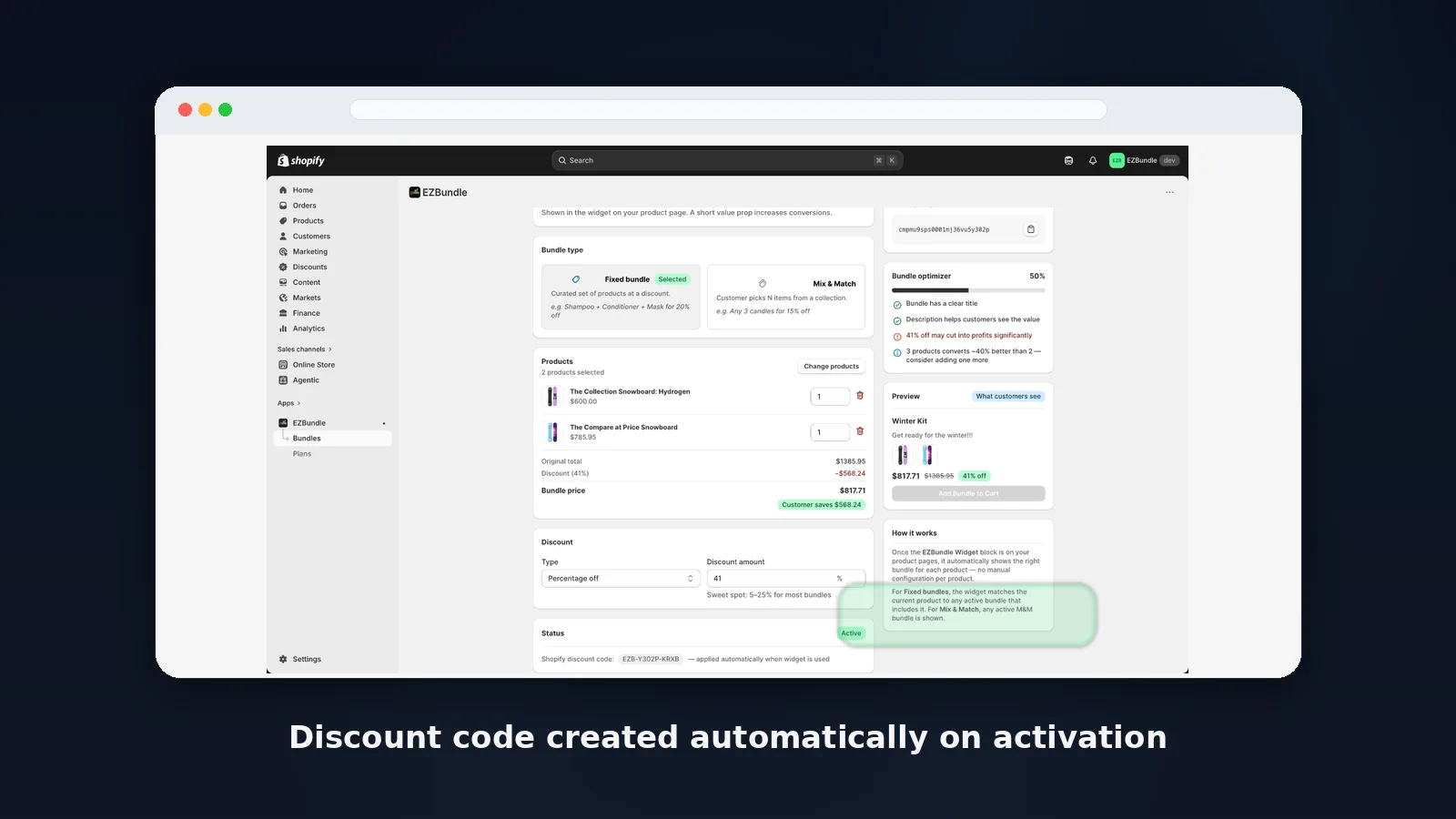Viewport: 1456px width, 819px height.
Task: Click the Discount amount field
Action: tap(786, 579)
